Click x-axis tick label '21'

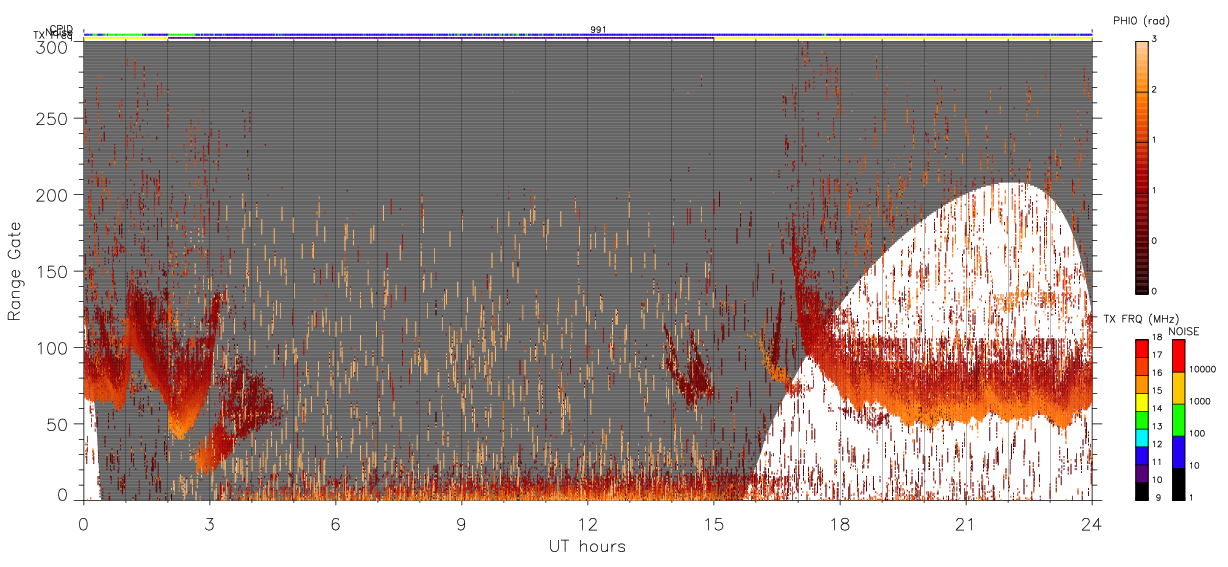click(965, 524)
